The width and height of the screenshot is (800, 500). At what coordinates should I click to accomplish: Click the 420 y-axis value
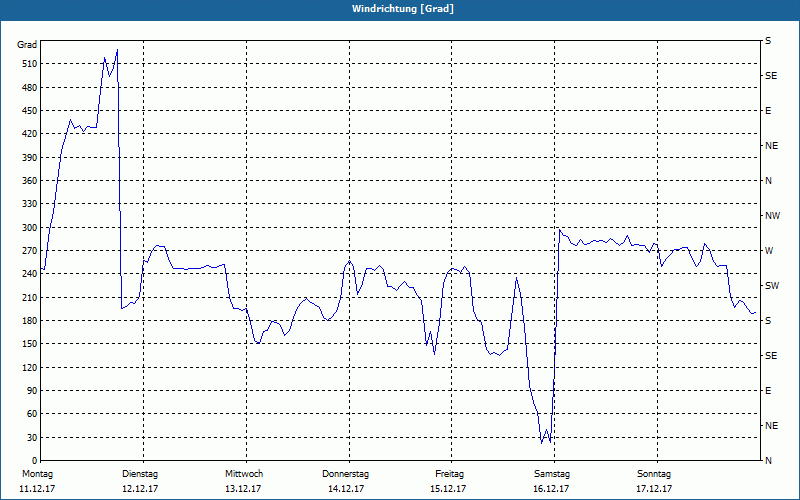29,134
